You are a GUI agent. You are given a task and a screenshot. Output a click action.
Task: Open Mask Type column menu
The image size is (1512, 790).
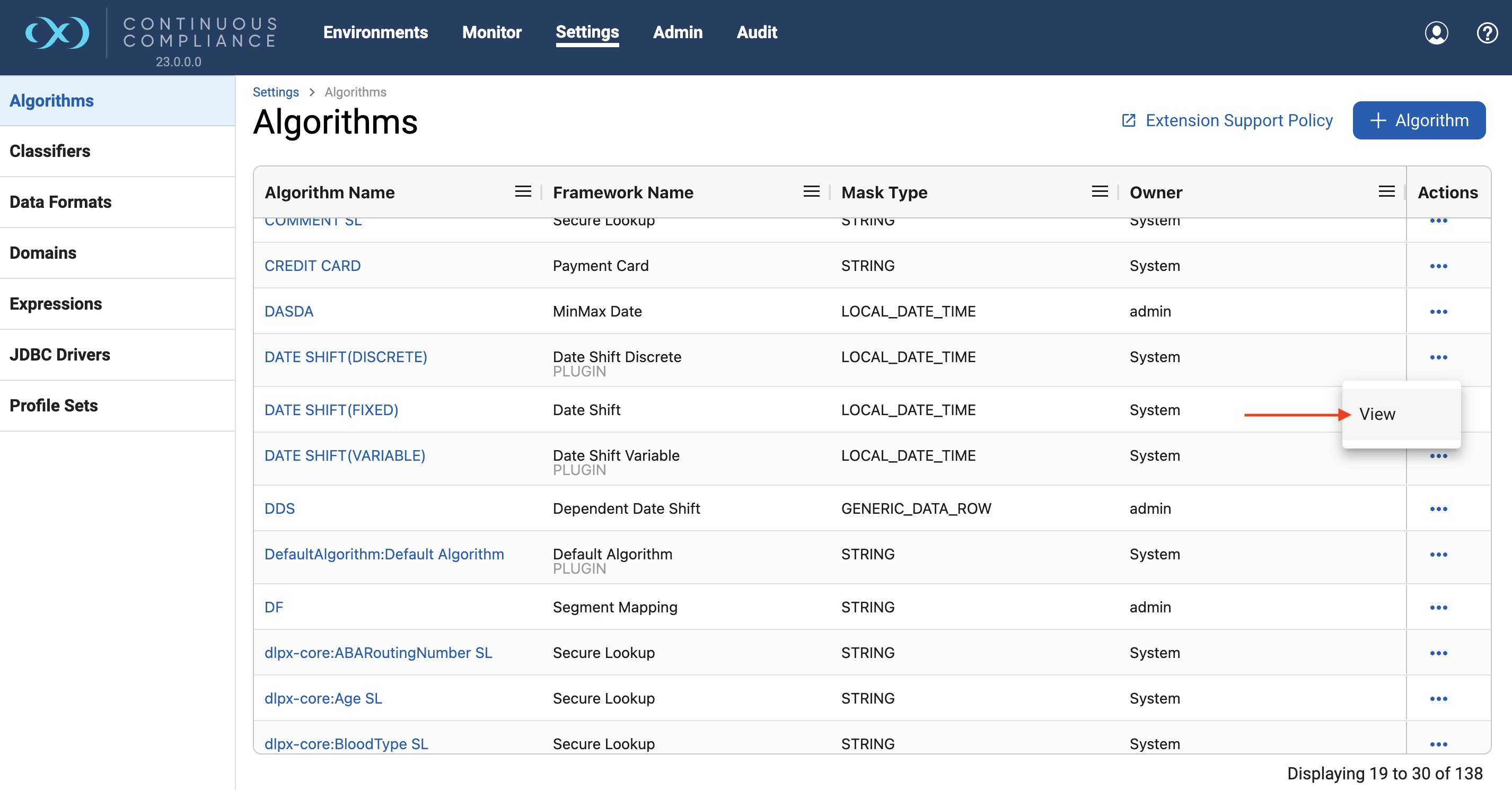click(1100, 192)
